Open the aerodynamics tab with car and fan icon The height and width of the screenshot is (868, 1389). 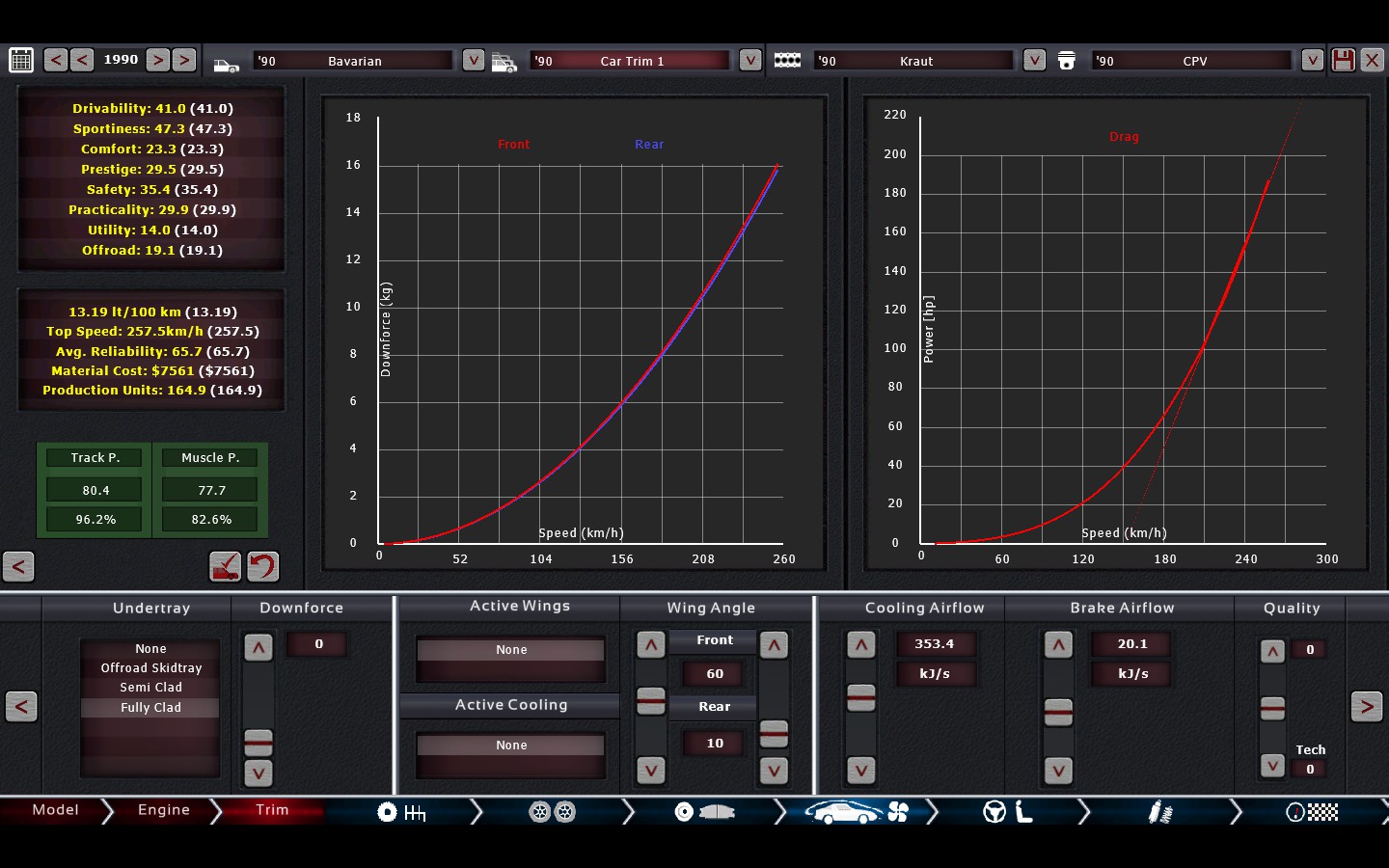(x=857, y=812)
